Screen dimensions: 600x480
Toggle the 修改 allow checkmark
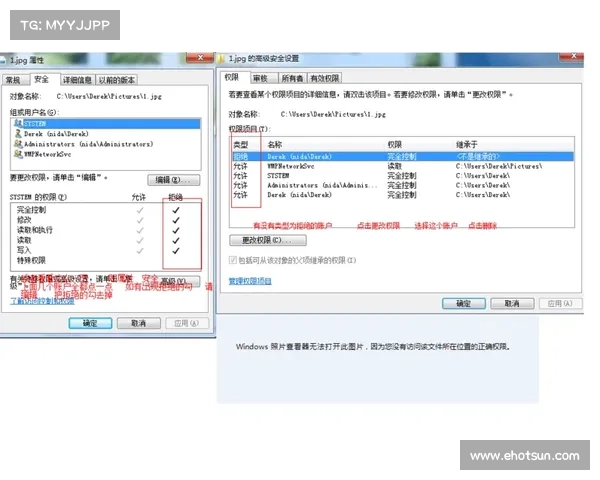[140, 220]
